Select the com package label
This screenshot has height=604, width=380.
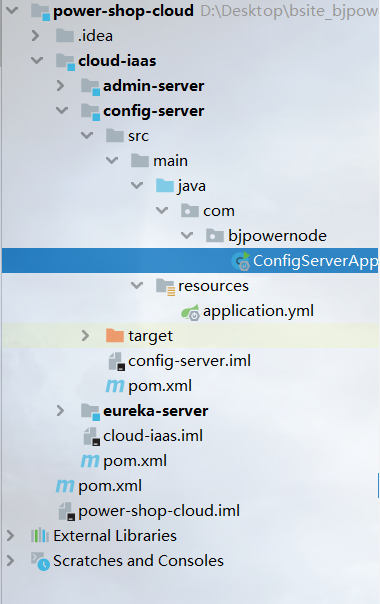[x=219, y=211]
